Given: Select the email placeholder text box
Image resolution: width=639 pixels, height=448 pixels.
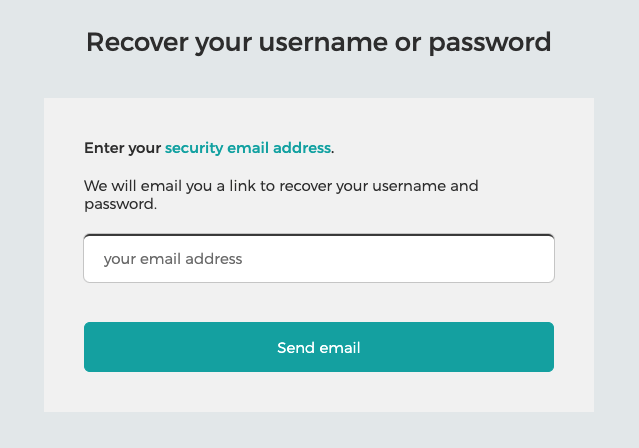Looking at the screenshot, I should tap(318, 259).
